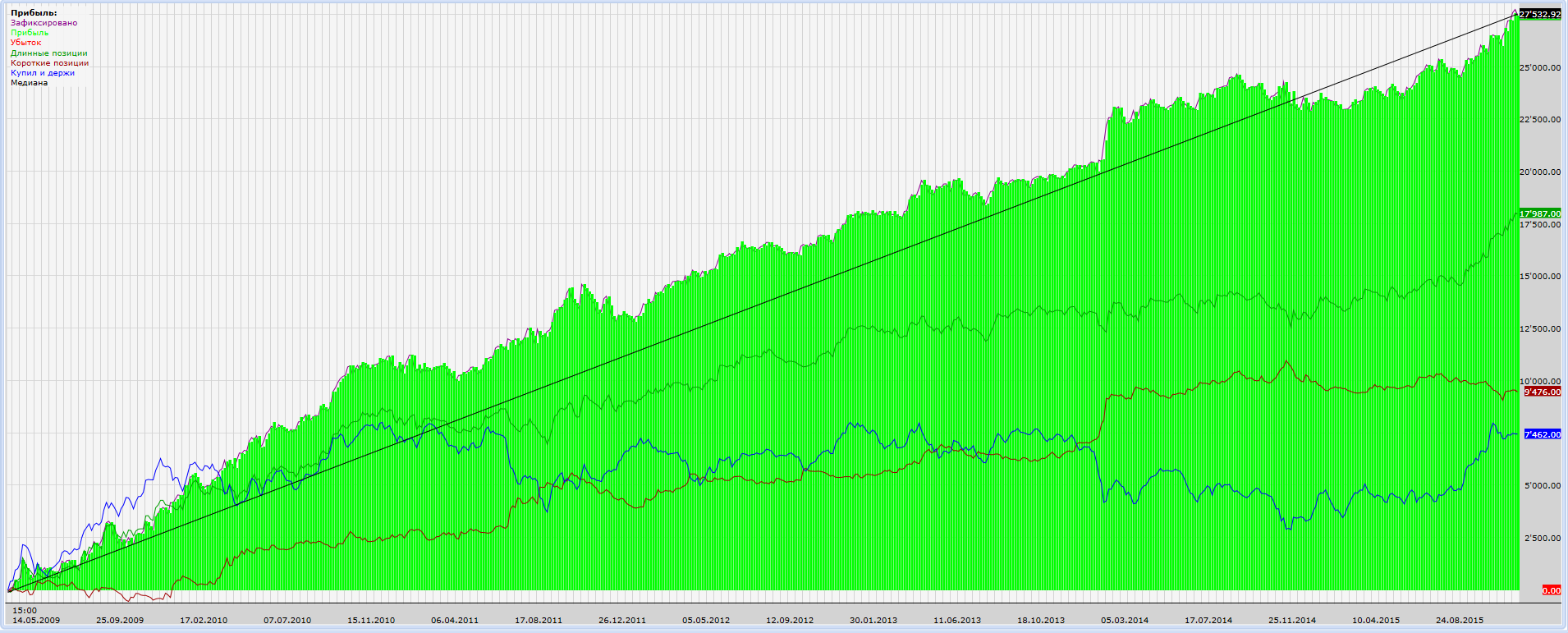The width and height of the screenshot is (1568, 633).
Task: Select the "Зафиксировано" legend entry
Action: [44, 23]
